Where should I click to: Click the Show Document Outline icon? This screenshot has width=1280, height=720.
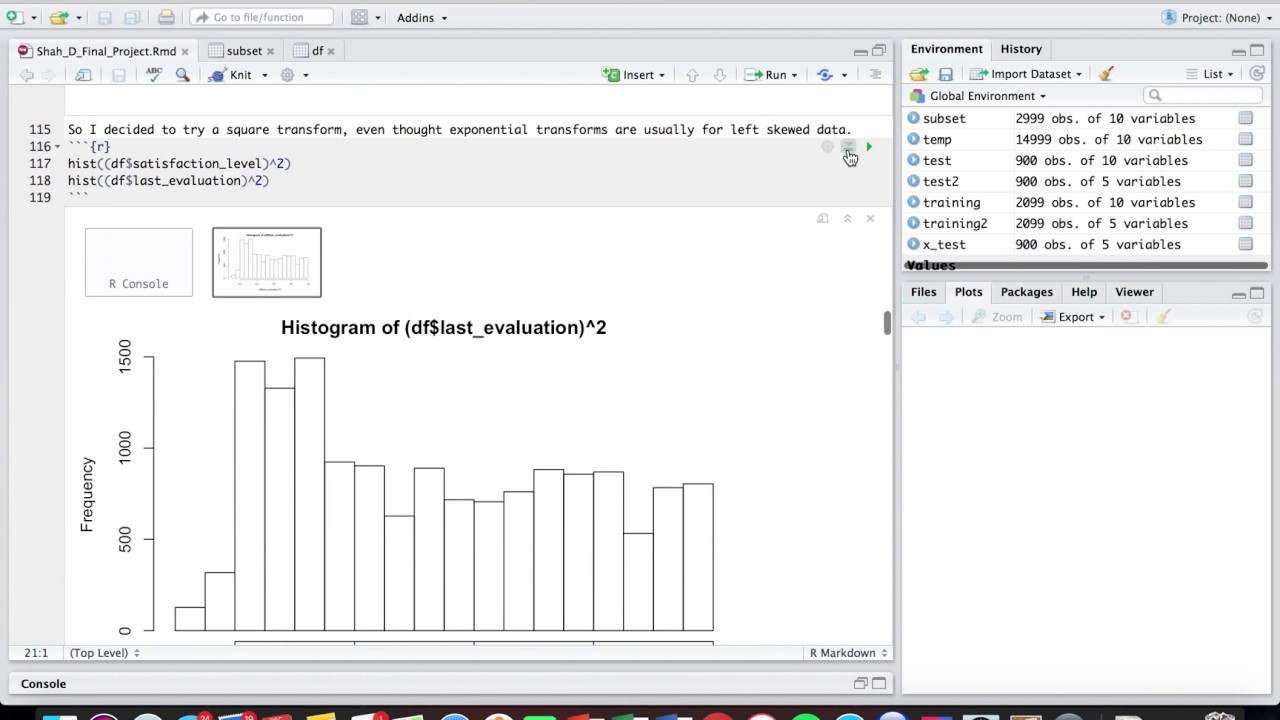point(875,75)
